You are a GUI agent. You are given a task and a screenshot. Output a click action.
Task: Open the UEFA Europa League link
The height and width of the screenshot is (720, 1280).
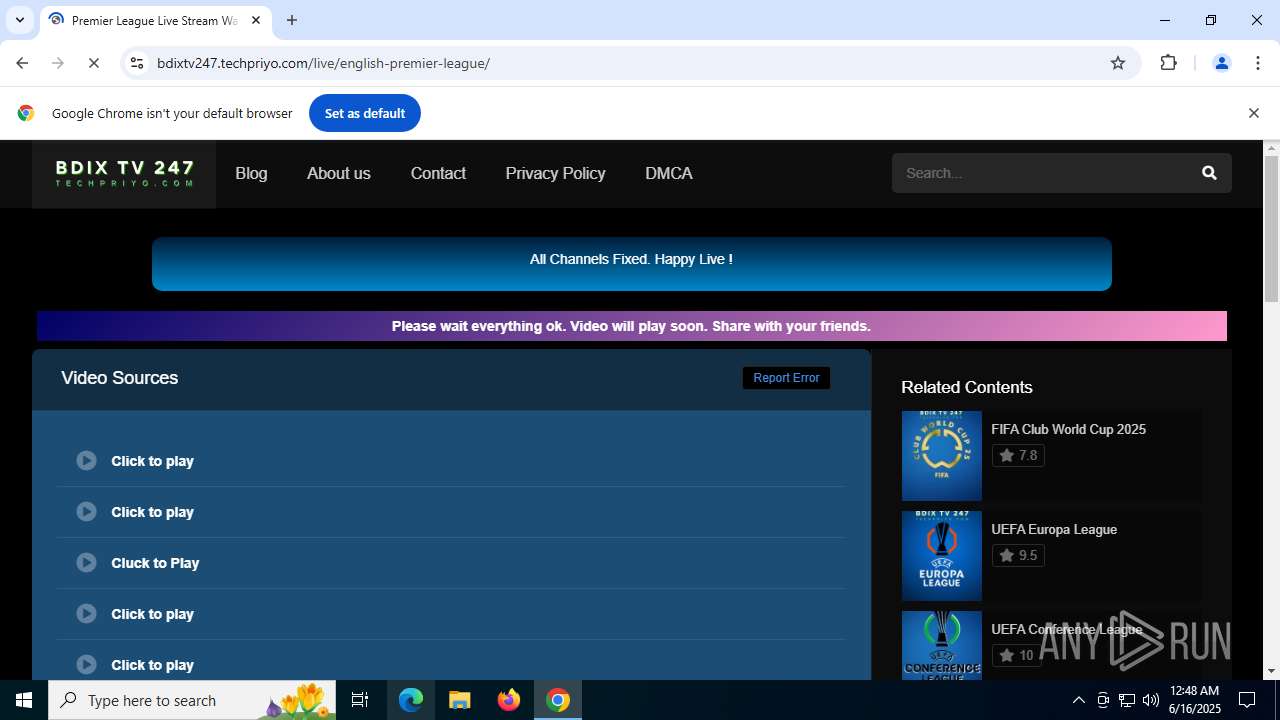click(x=1054, y=529)
